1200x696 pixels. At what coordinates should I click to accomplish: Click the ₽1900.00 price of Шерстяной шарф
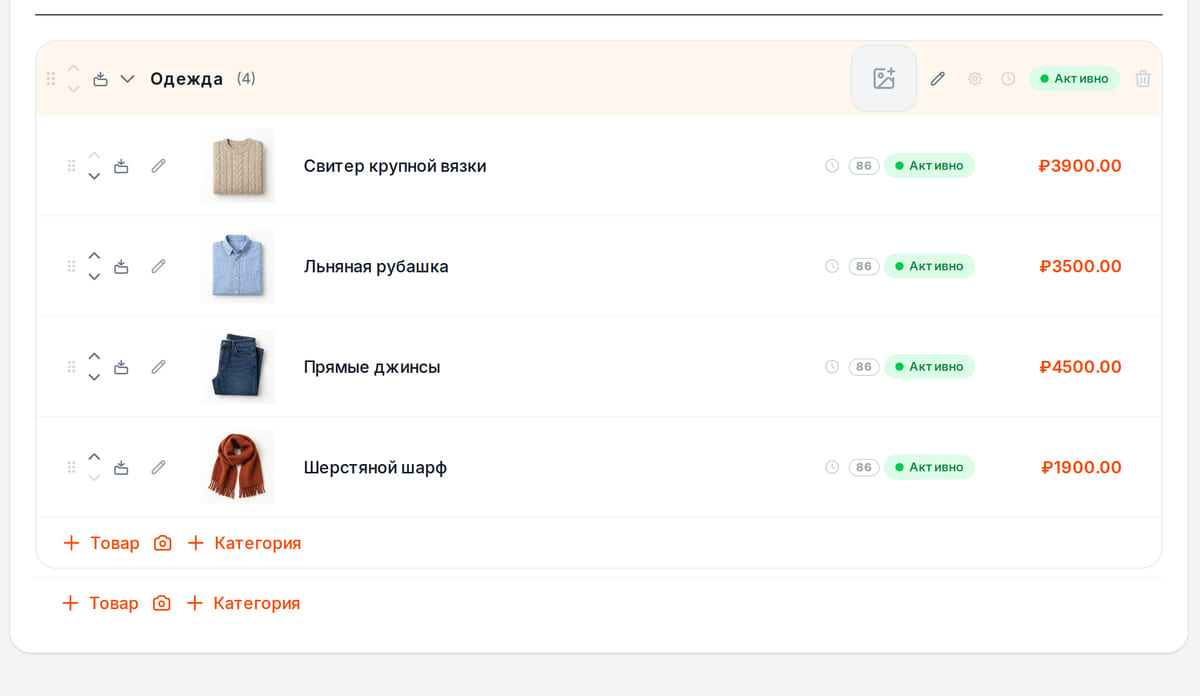tap(1082, 467)
